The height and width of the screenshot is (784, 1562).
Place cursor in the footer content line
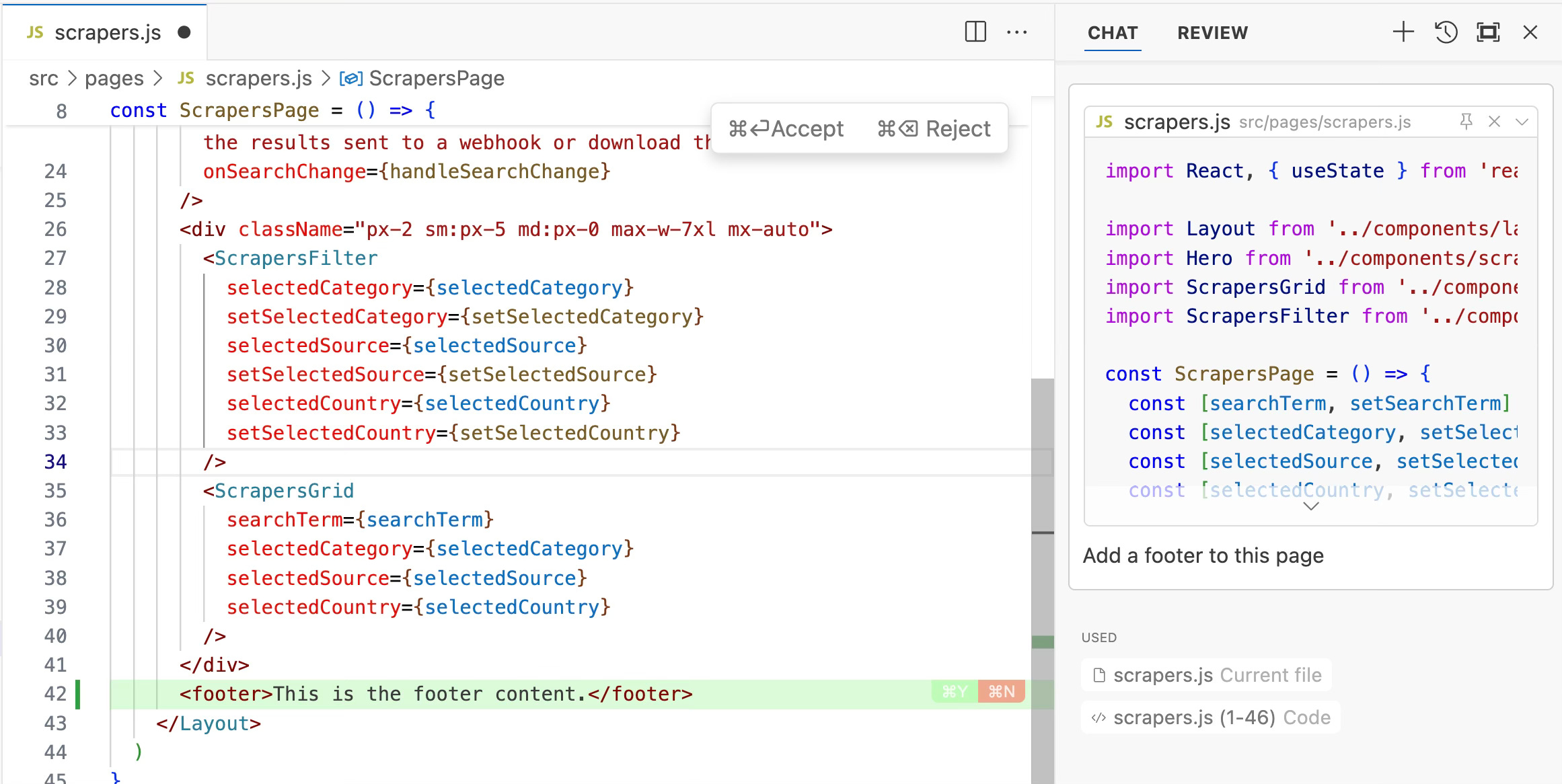tap(436, 694)
